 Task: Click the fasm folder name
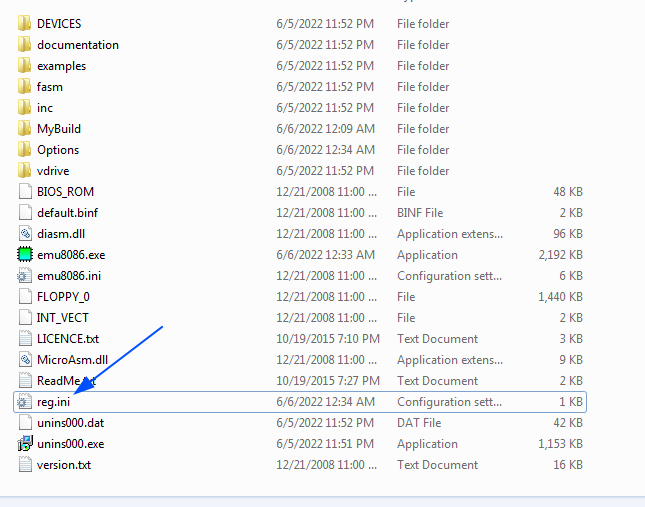pyautogui.click(x=50, y=87)
